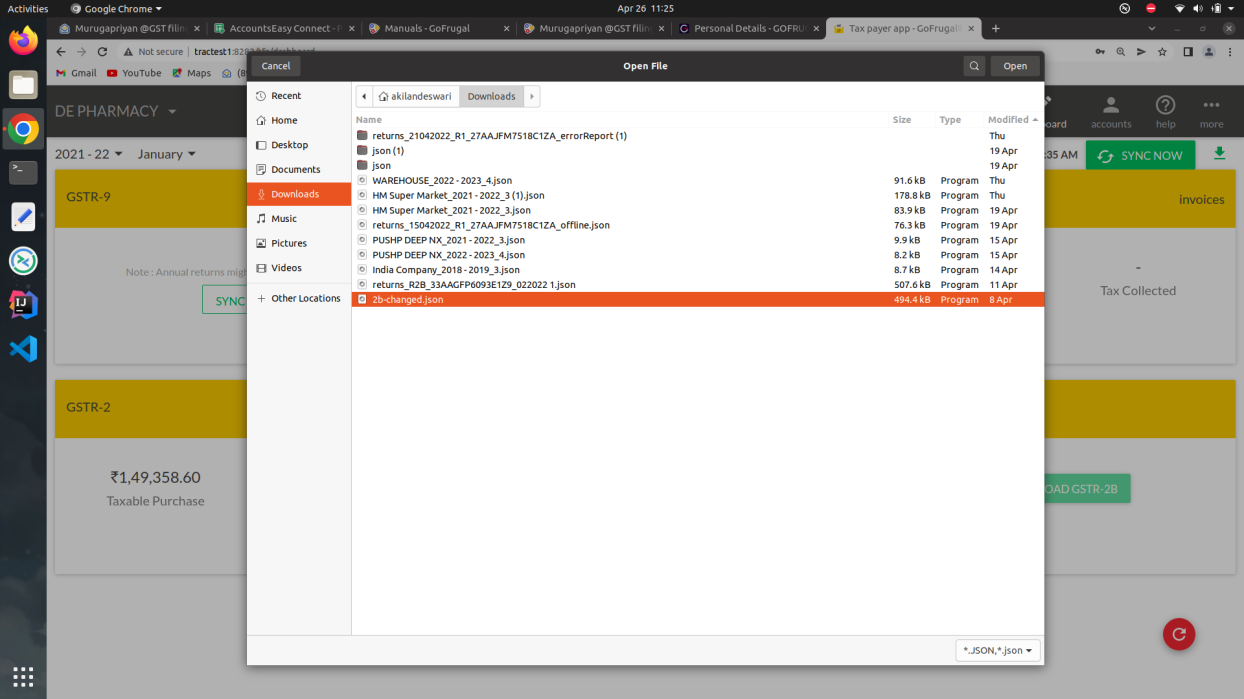Select Pictures in the places sidebar
The height and width of the screenshot is (699, 1244).
point(299,243)
